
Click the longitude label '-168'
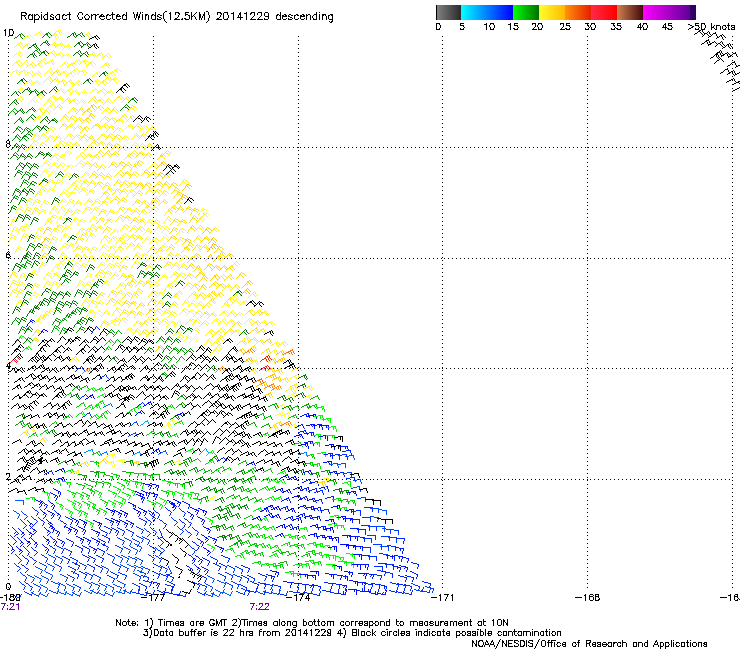[x=588, y=598]
